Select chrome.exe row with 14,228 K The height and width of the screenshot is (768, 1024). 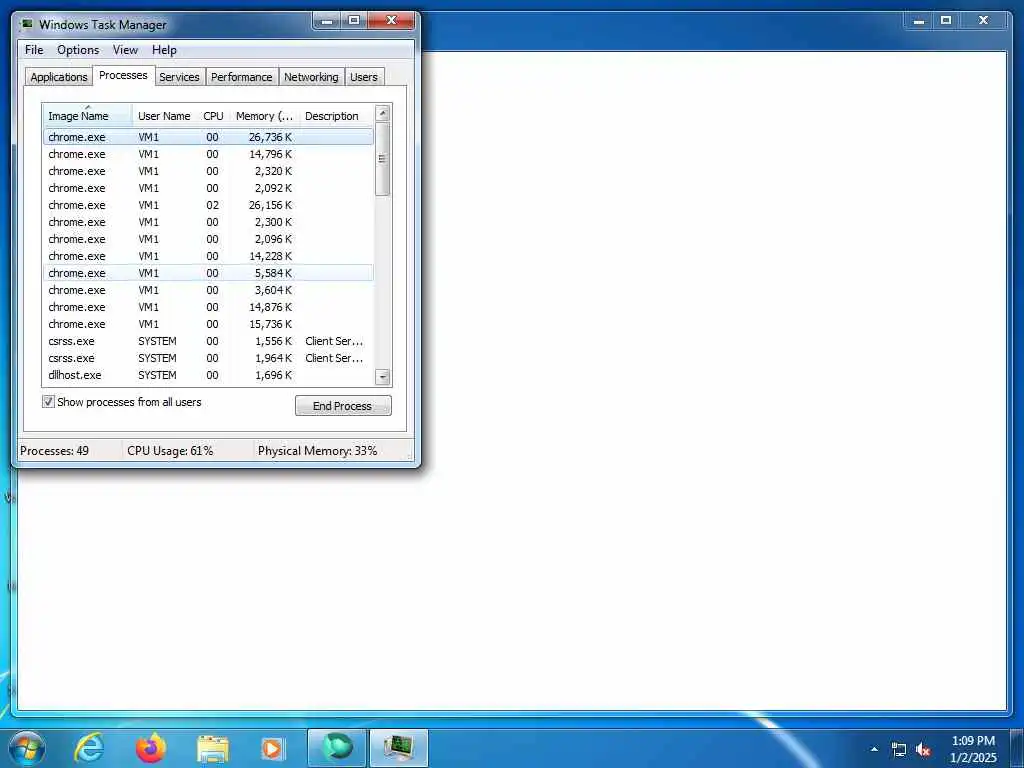[x=208, y=256]
